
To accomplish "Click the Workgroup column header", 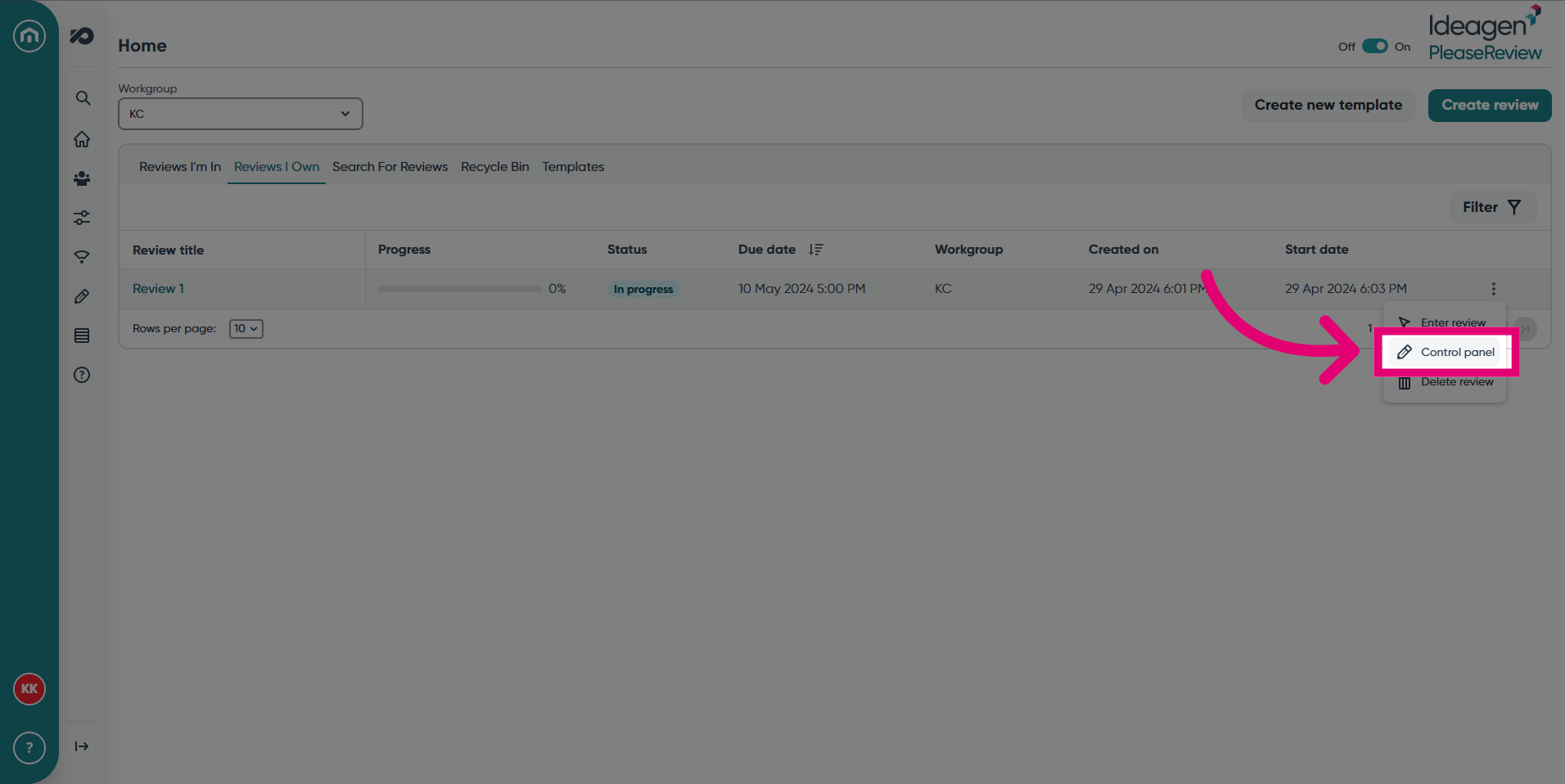I will coord(968,250).
